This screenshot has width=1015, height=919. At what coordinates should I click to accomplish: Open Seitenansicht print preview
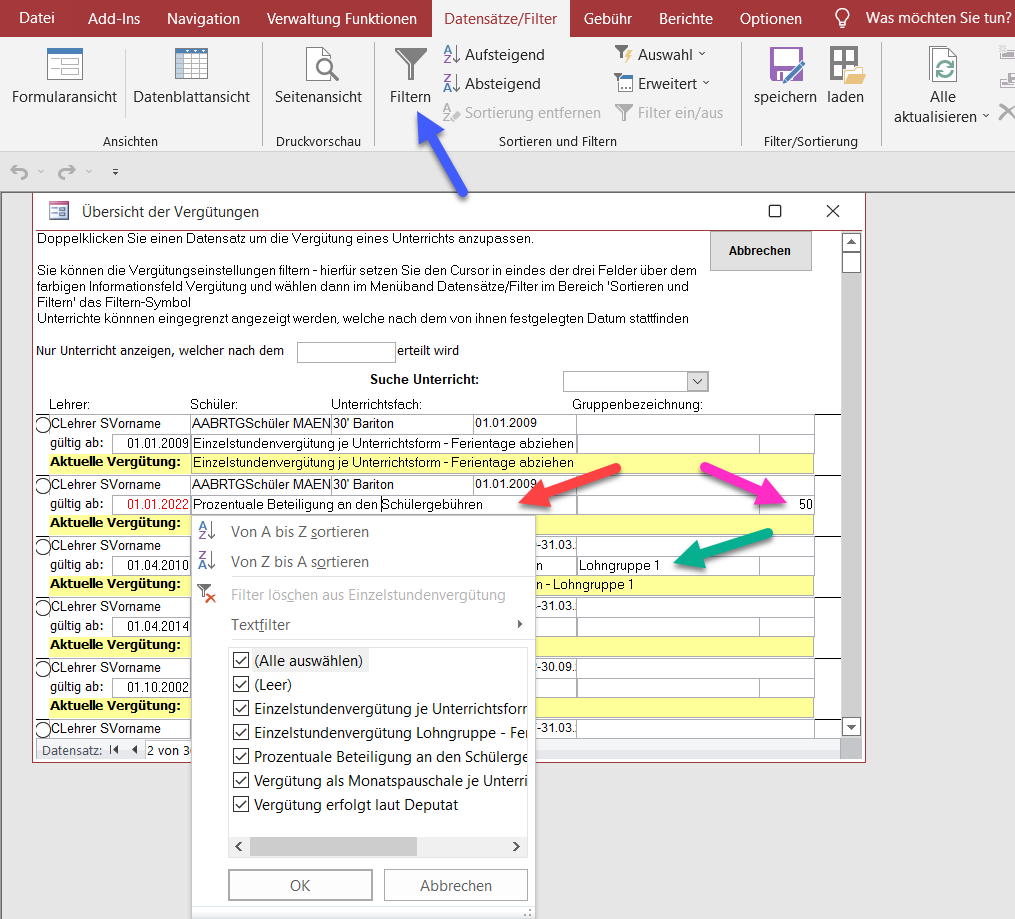pos(318,66)
